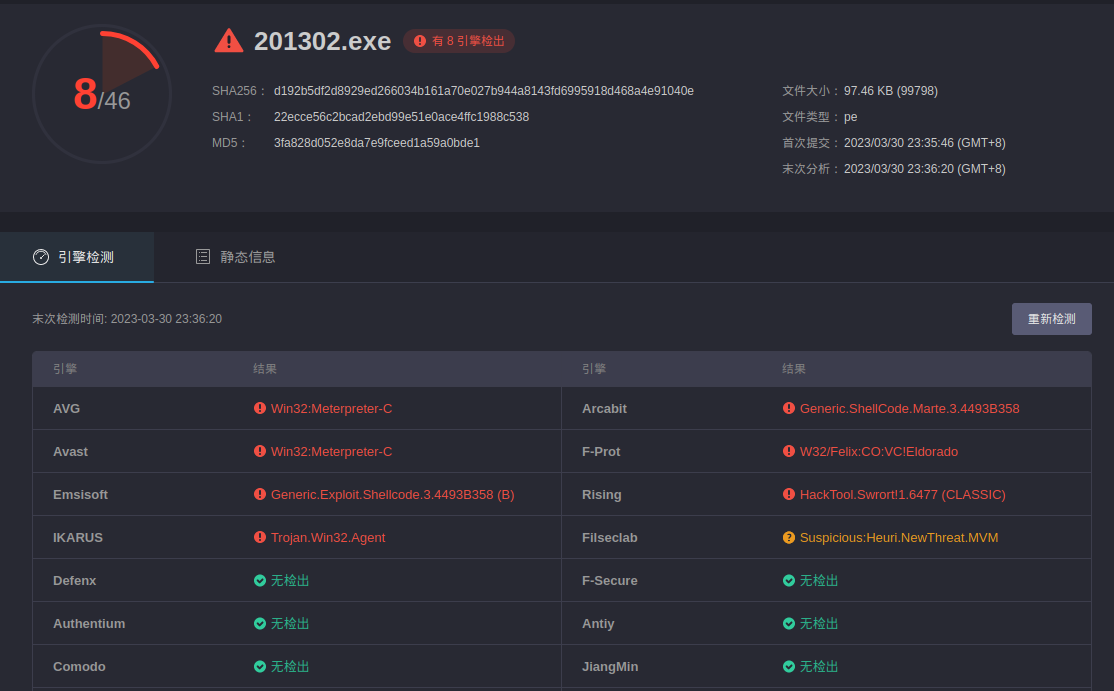
Task: Click the Emsisoft engine name
Action: pos(80,494)
